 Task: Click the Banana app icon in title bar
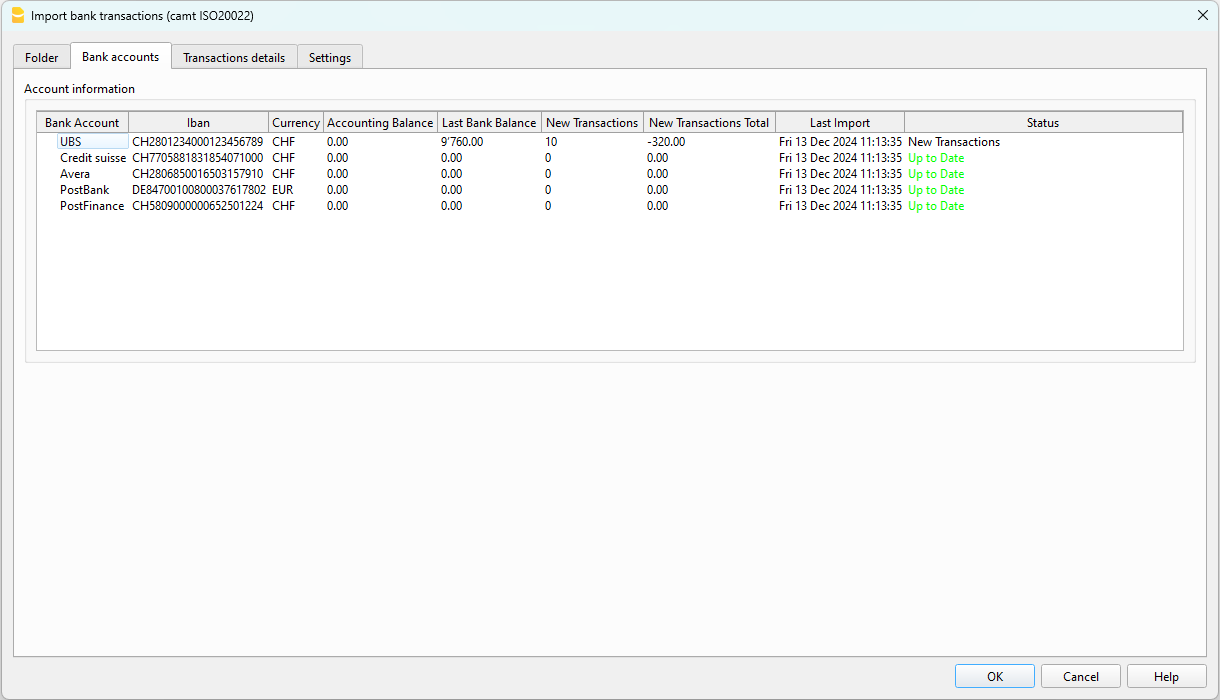point(17,15)
